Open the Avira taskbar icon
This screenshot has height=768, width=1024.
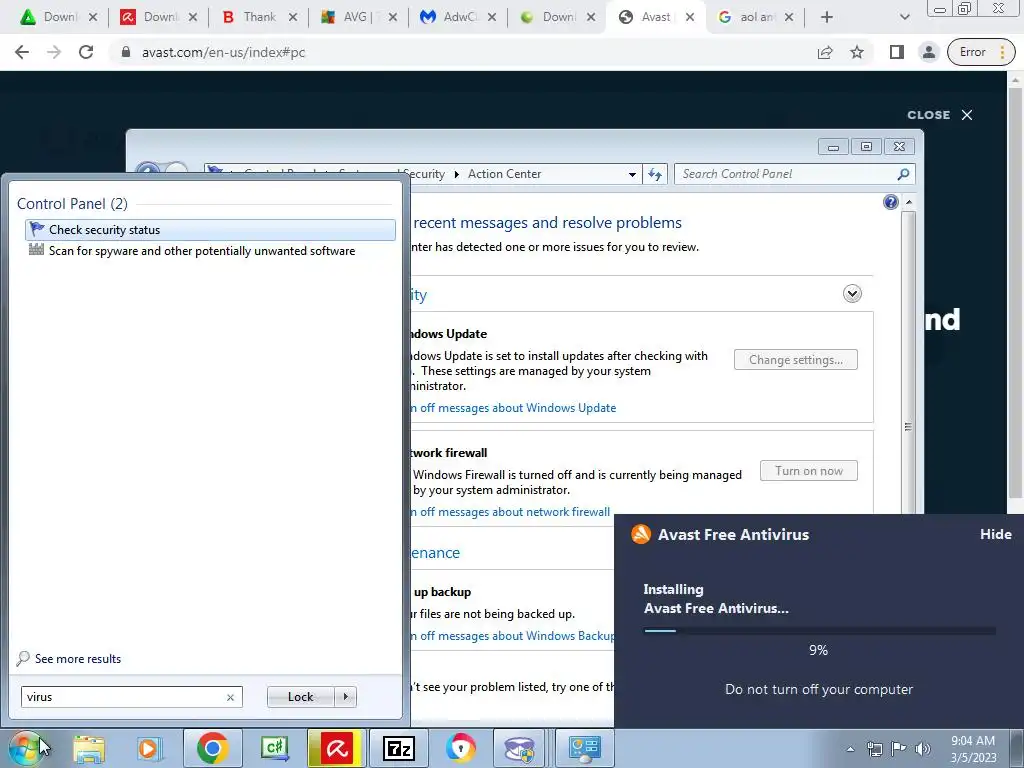click(336, 748)
